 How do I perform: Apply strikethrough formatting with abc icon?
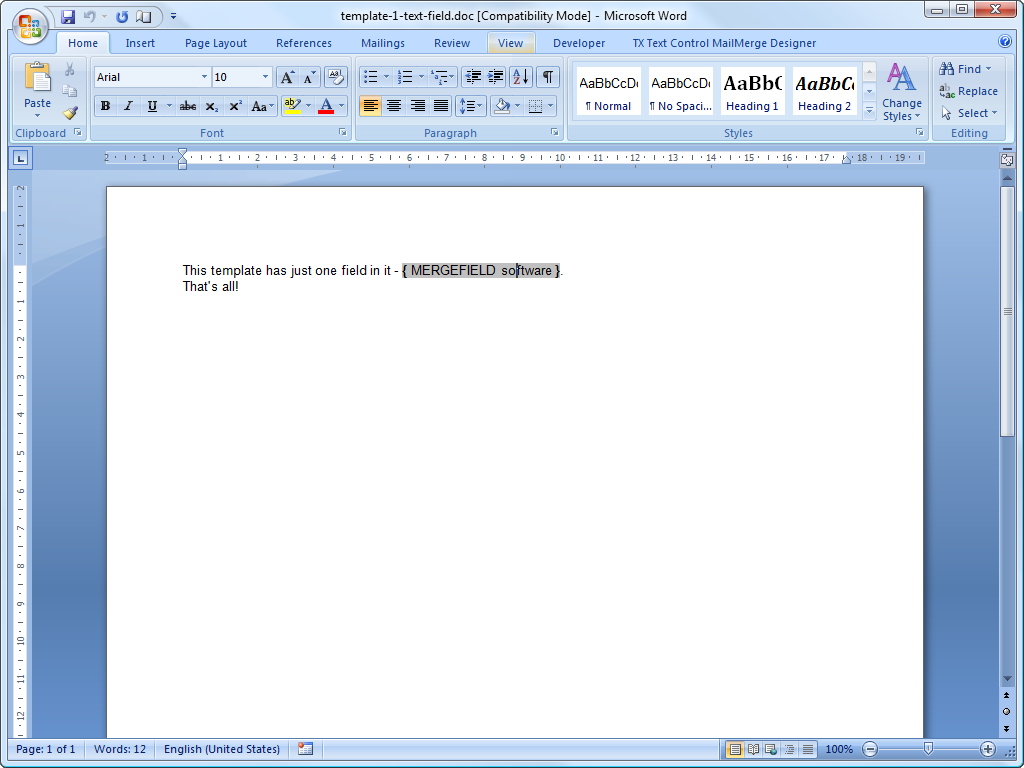(187, 106)
